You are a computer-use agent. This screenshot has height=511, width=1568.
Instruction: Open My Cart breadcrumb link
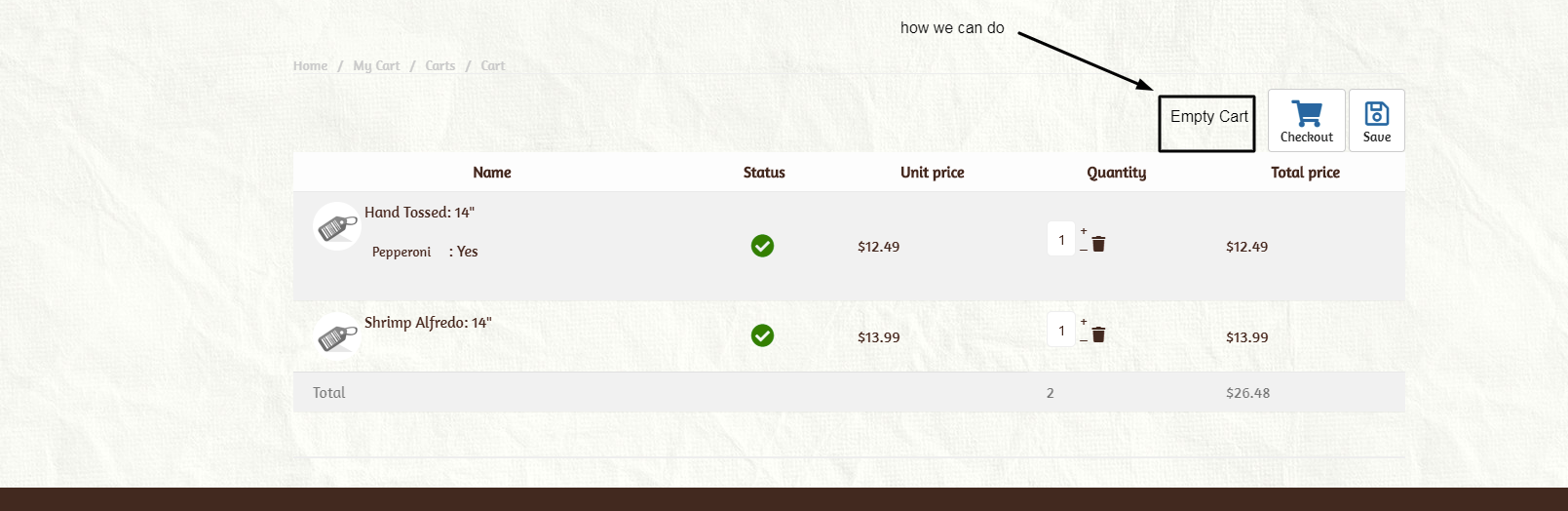[376, 66]
